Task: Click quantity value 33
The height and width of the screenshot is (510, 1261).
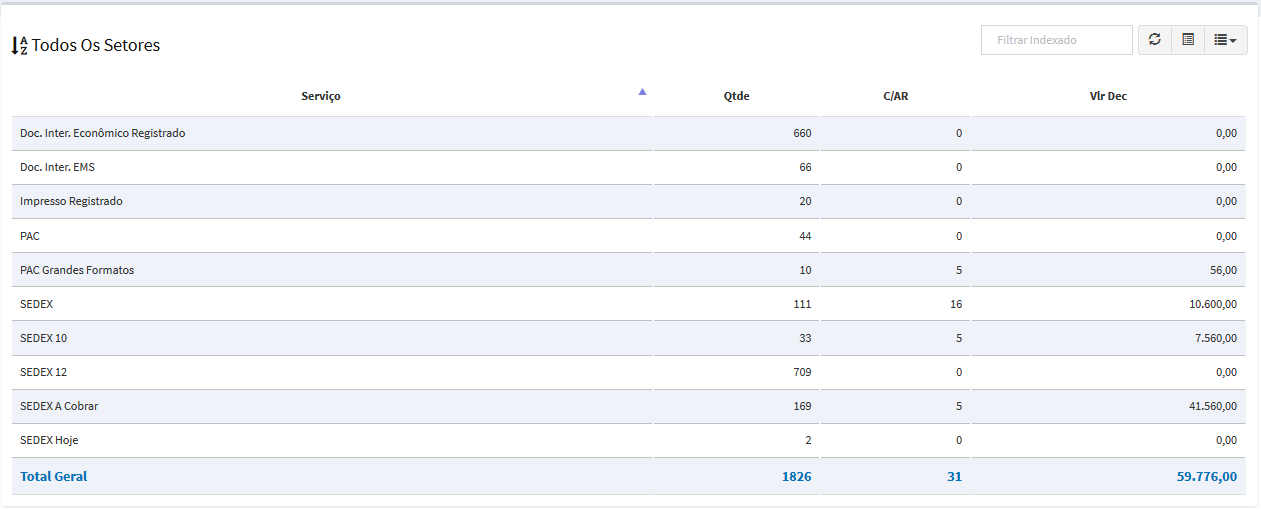Action: (x=805, y=338)
